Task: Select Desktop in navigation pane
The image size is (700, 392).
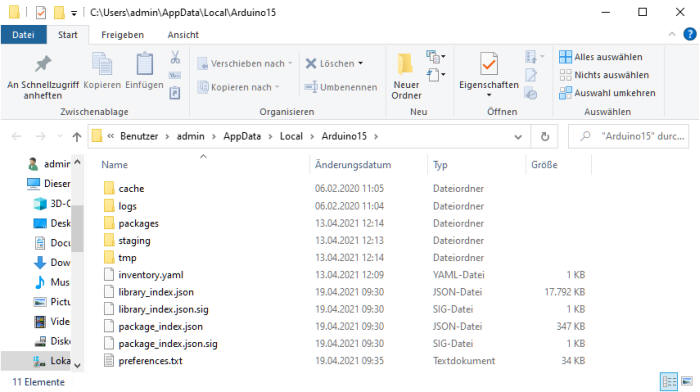Action: (53, 223)
